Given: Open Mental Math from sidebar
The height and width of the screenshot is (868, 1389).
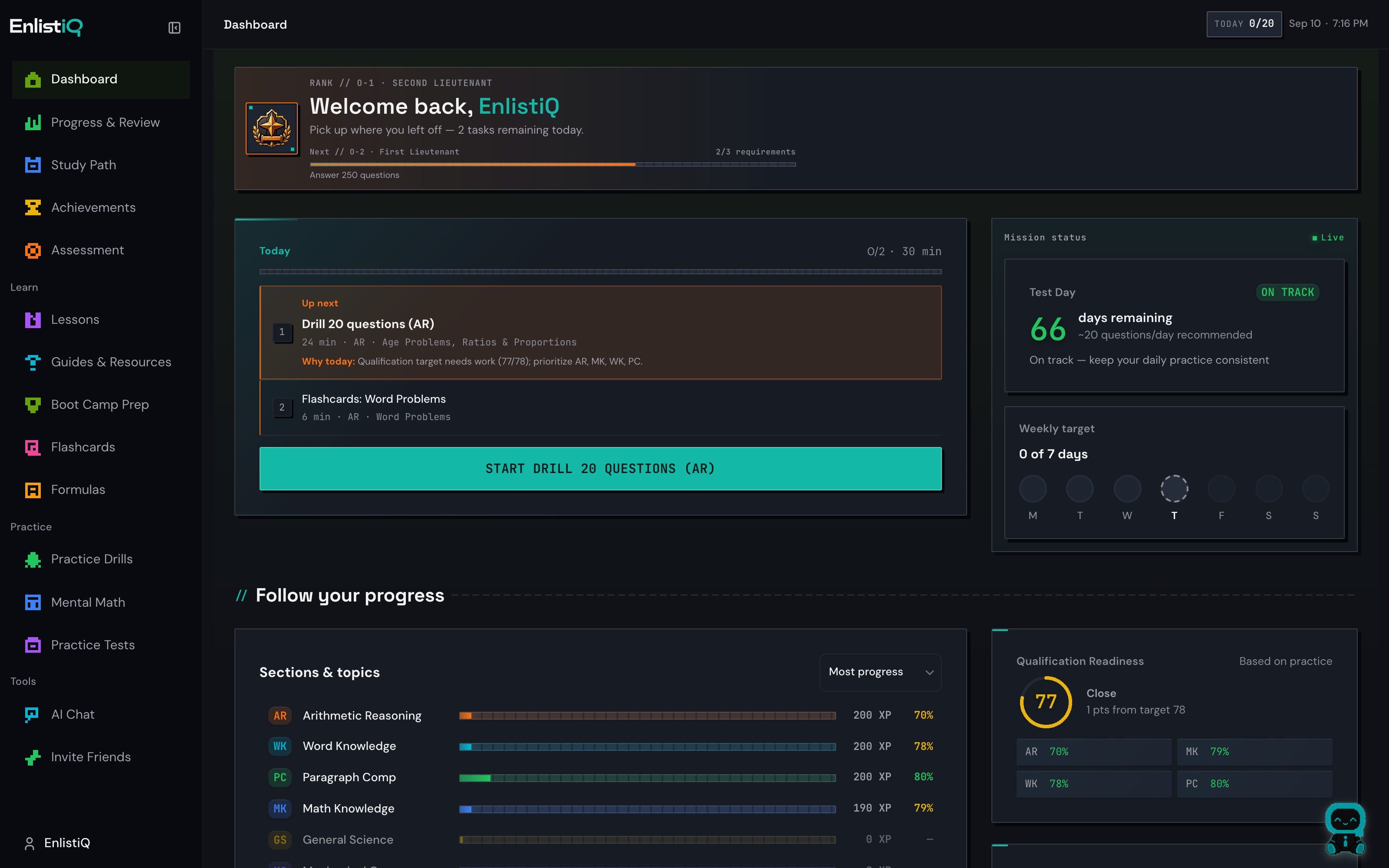Looking at the screenshot, I should 101,602.
